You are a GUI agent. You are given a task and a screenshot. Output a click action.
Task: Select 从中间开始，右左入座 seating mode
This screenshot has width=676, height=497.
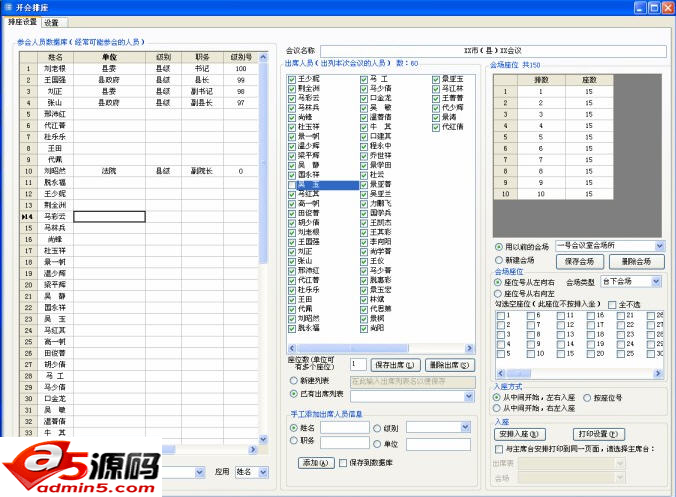(x=497, y=408)
